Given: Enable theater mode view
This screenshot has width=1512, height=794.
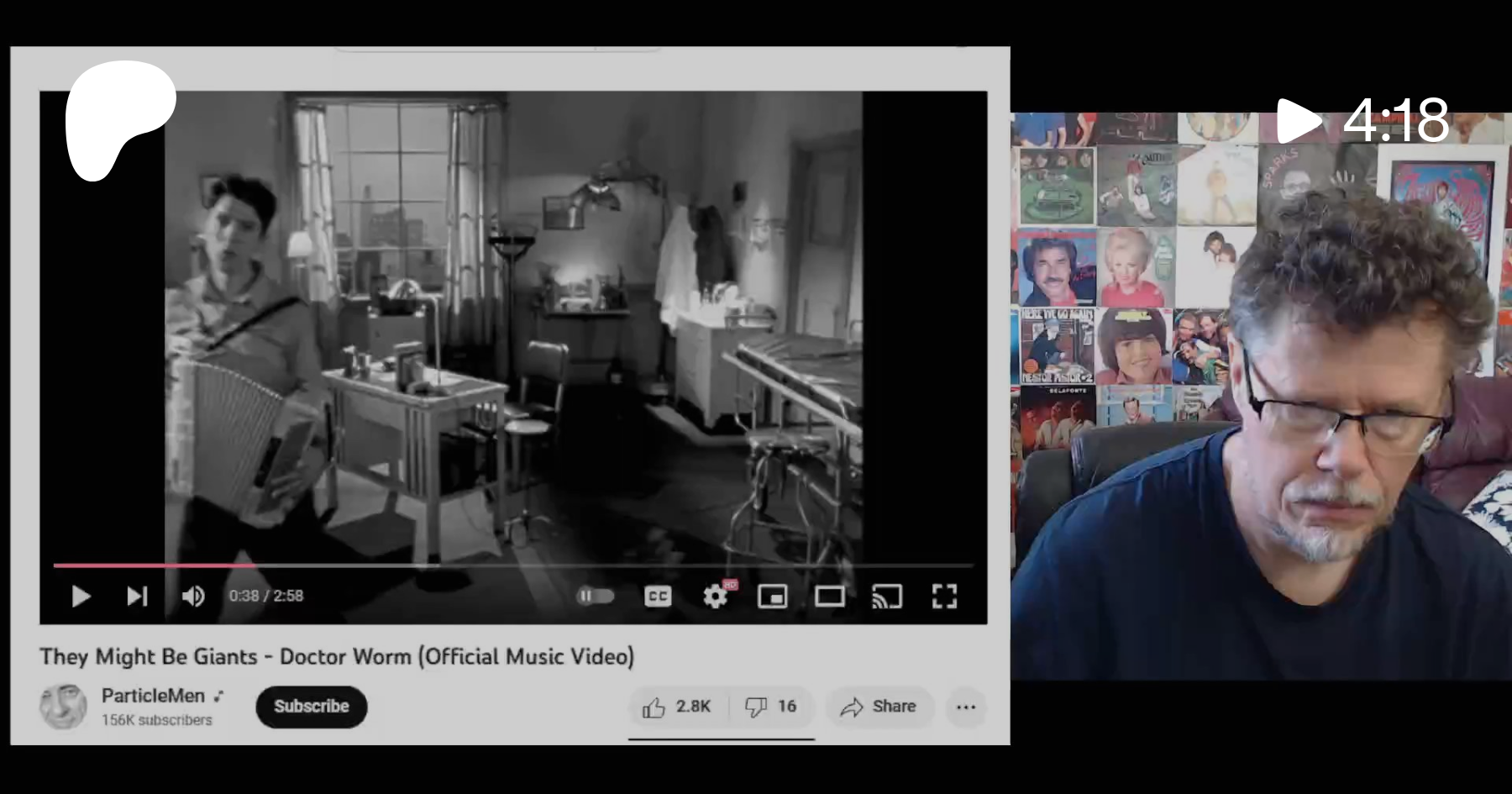Looking at the screenshot, I should [830, 597].
